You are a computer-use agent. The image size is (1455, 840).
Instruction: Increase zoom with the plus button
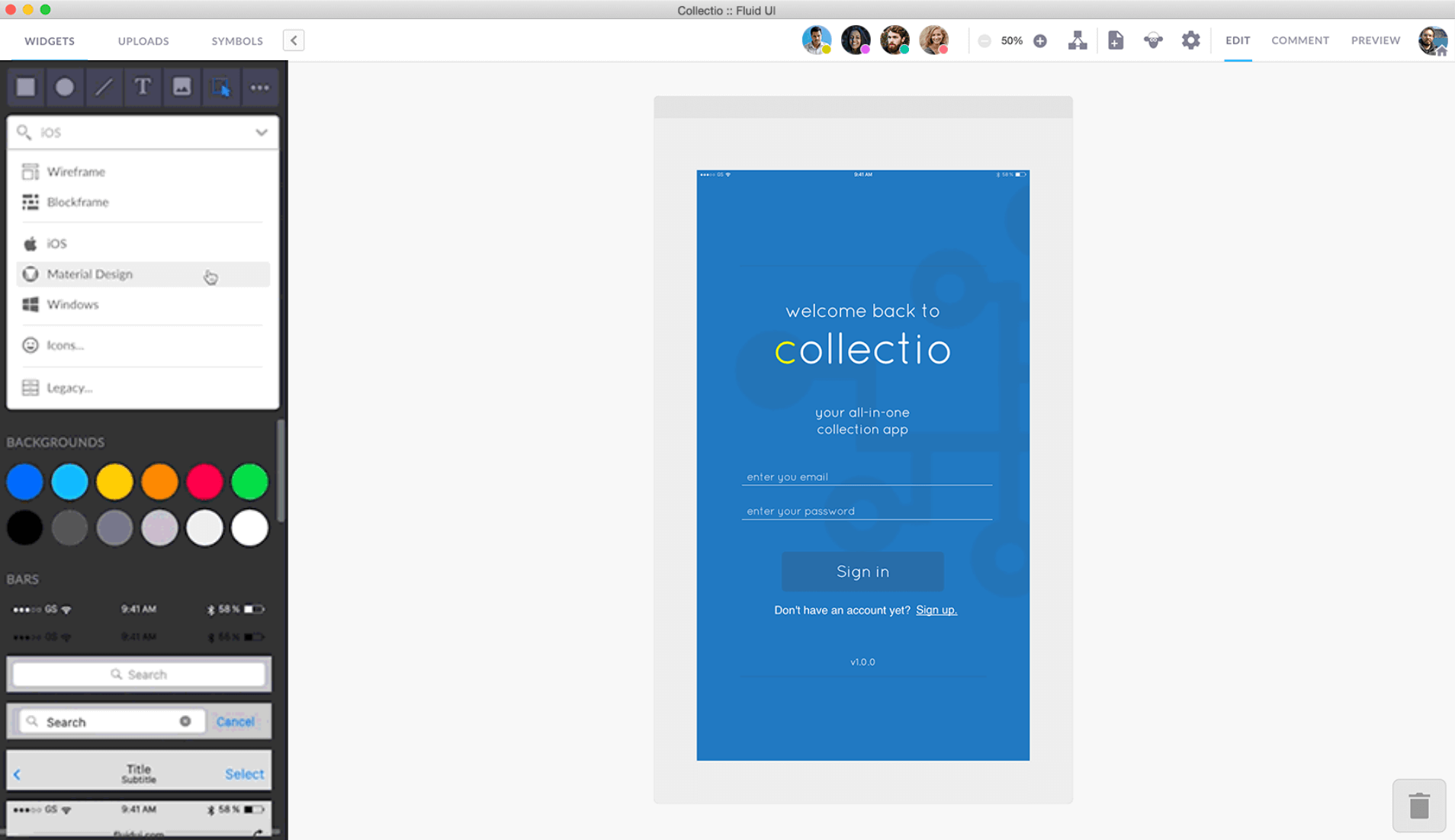click(1040, 41)
